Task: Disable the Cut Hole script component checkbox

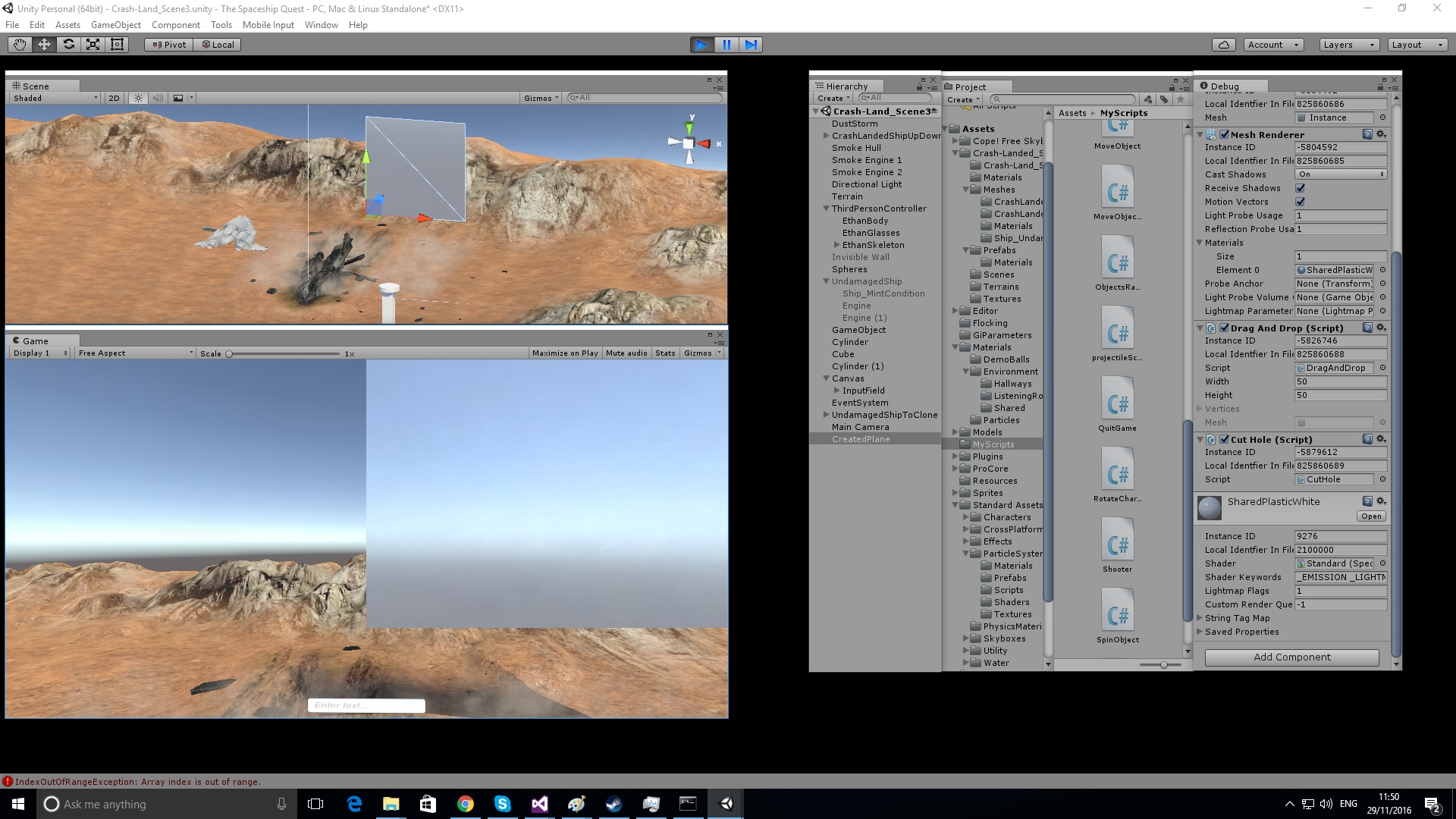Action: 1225,440
